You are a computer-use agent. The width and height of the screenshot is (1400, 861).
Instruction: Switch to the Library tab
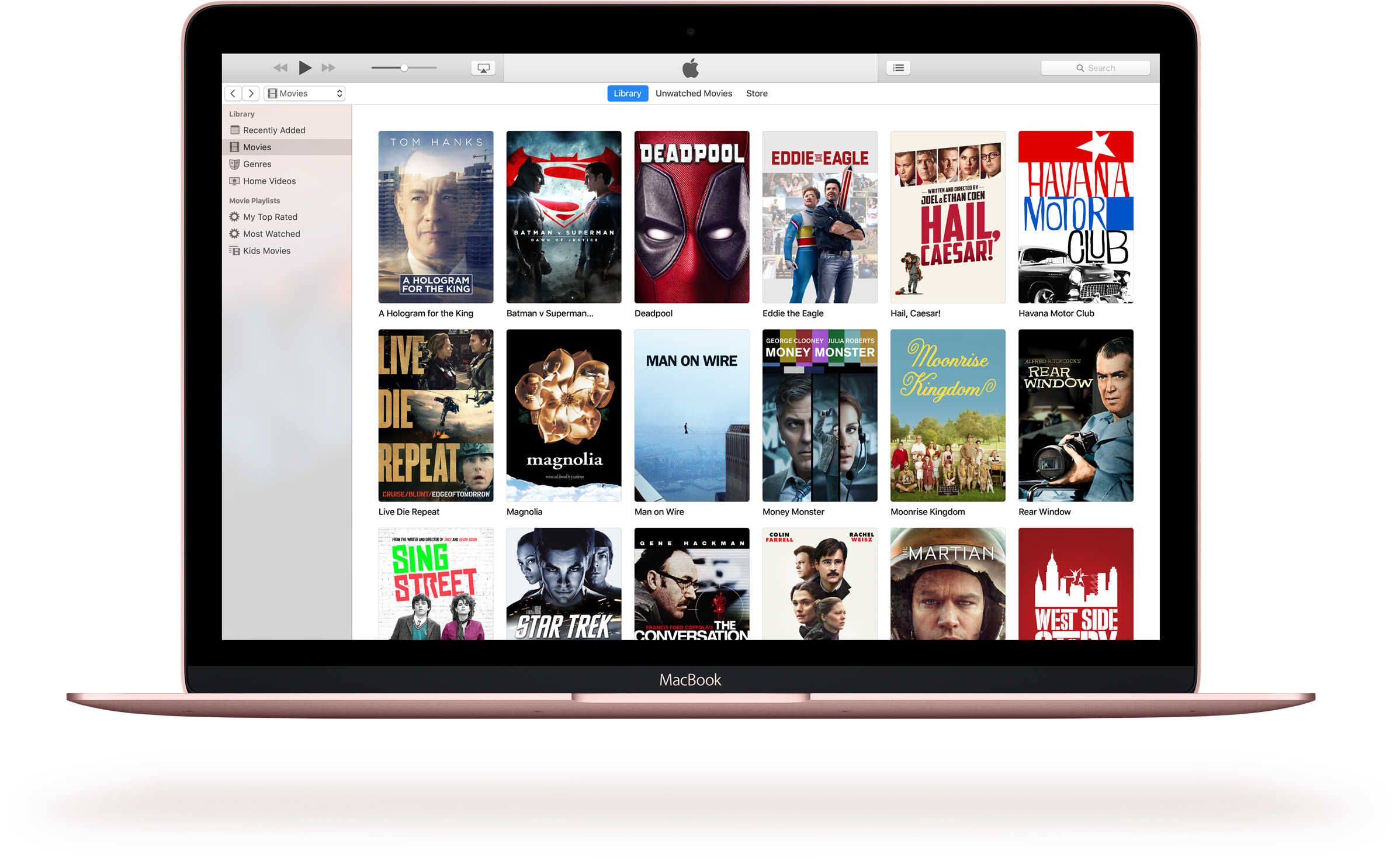628,94
